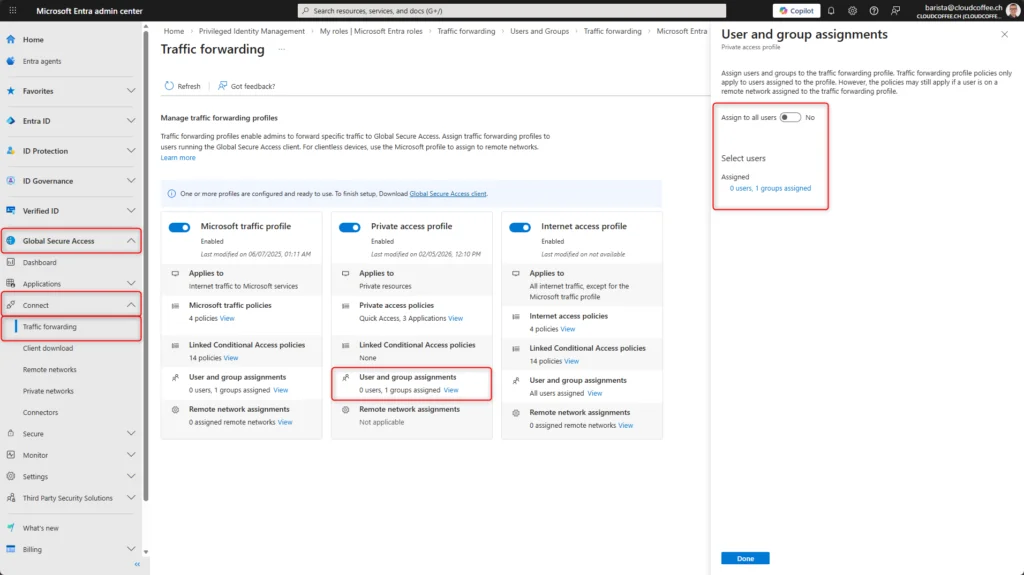Click the help question mark icon
Image resolution: width=1024 pixels, height=575 pixels.
873,11
